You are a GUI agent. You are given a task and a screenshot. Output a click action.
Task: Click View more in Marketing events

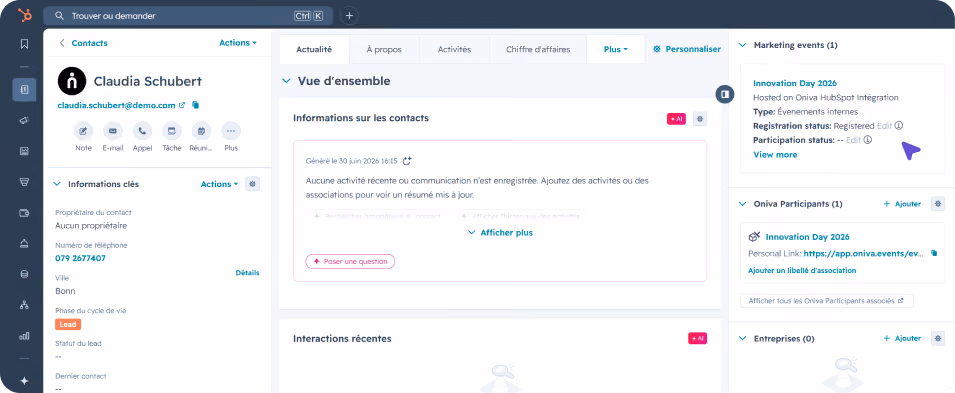[x=775, y=155]
